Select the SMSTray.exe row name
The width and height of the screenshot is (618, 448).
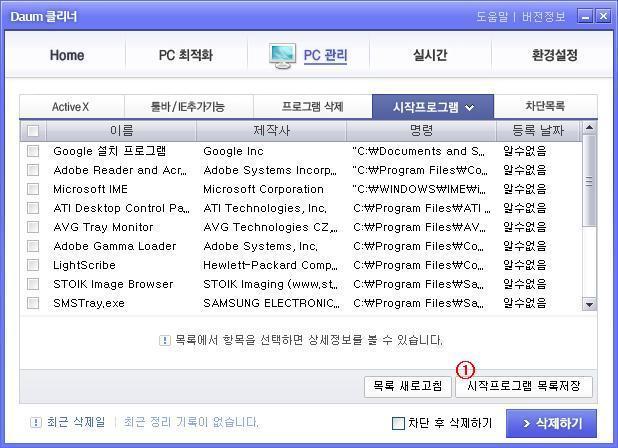pyautogui.click(x=89, y=303)
